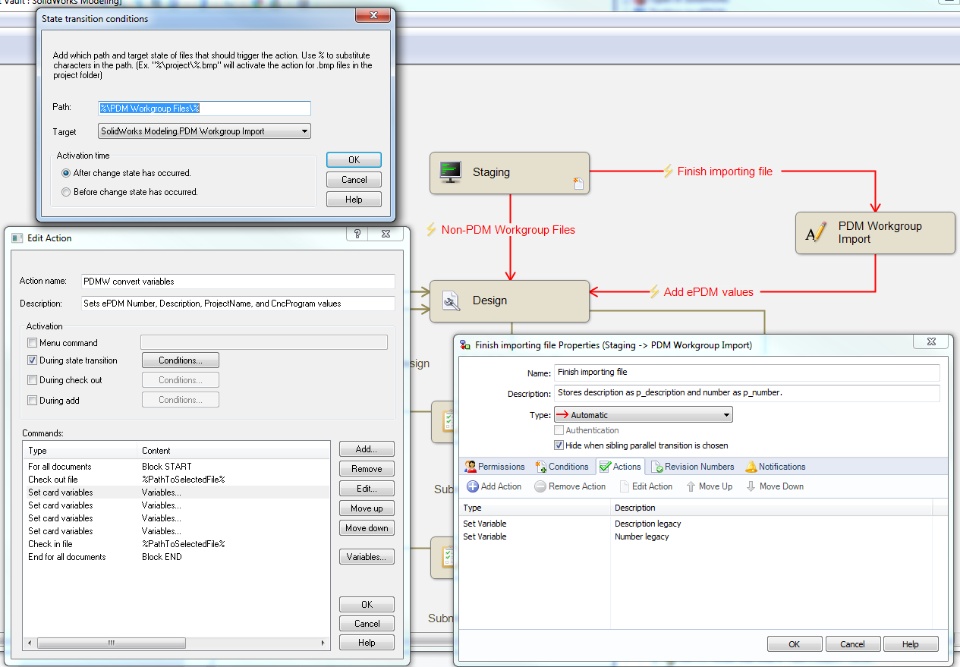The image size is (960, 667).
Task: Switch to the Conditions tab
Action: click(x=562, y=467)
